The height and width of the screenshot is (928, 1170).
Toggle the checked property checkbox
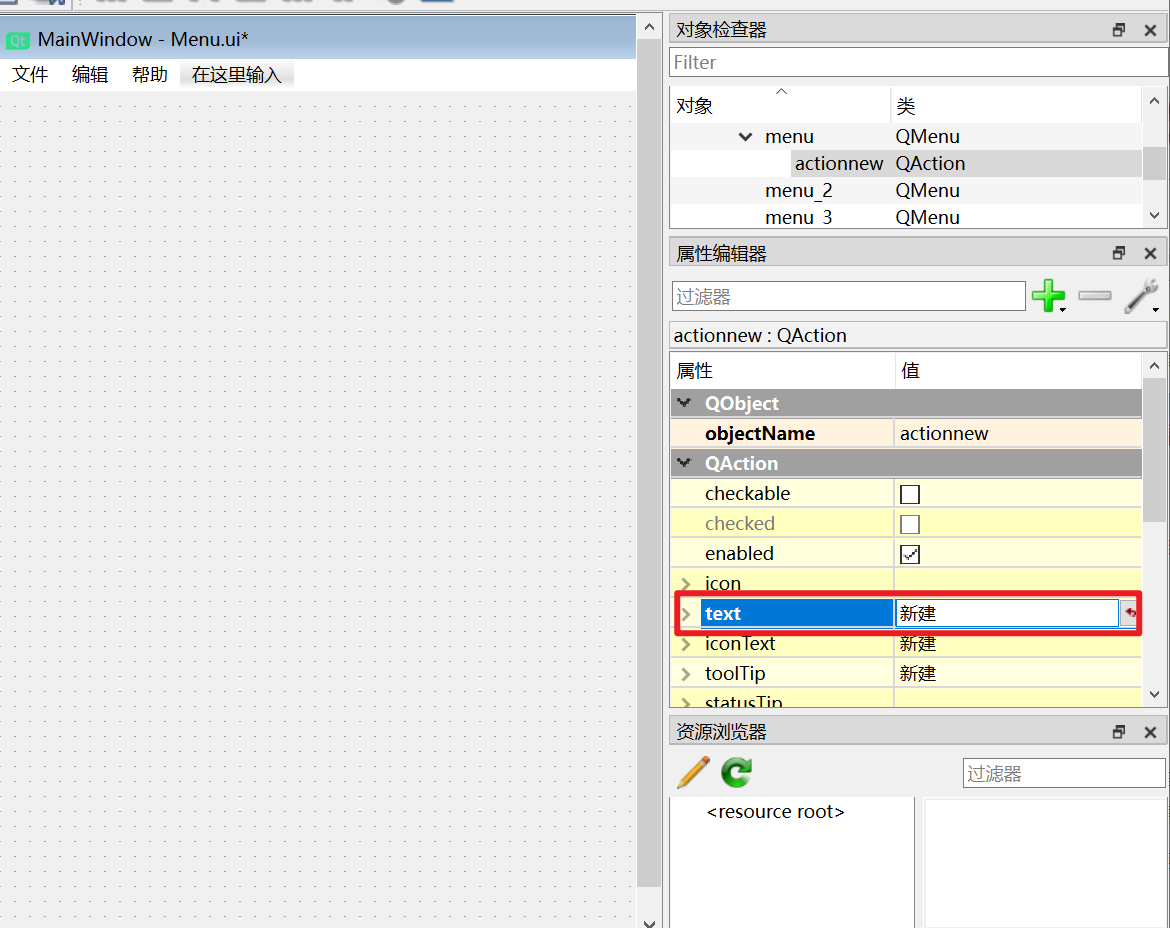[x=910, y=524]
